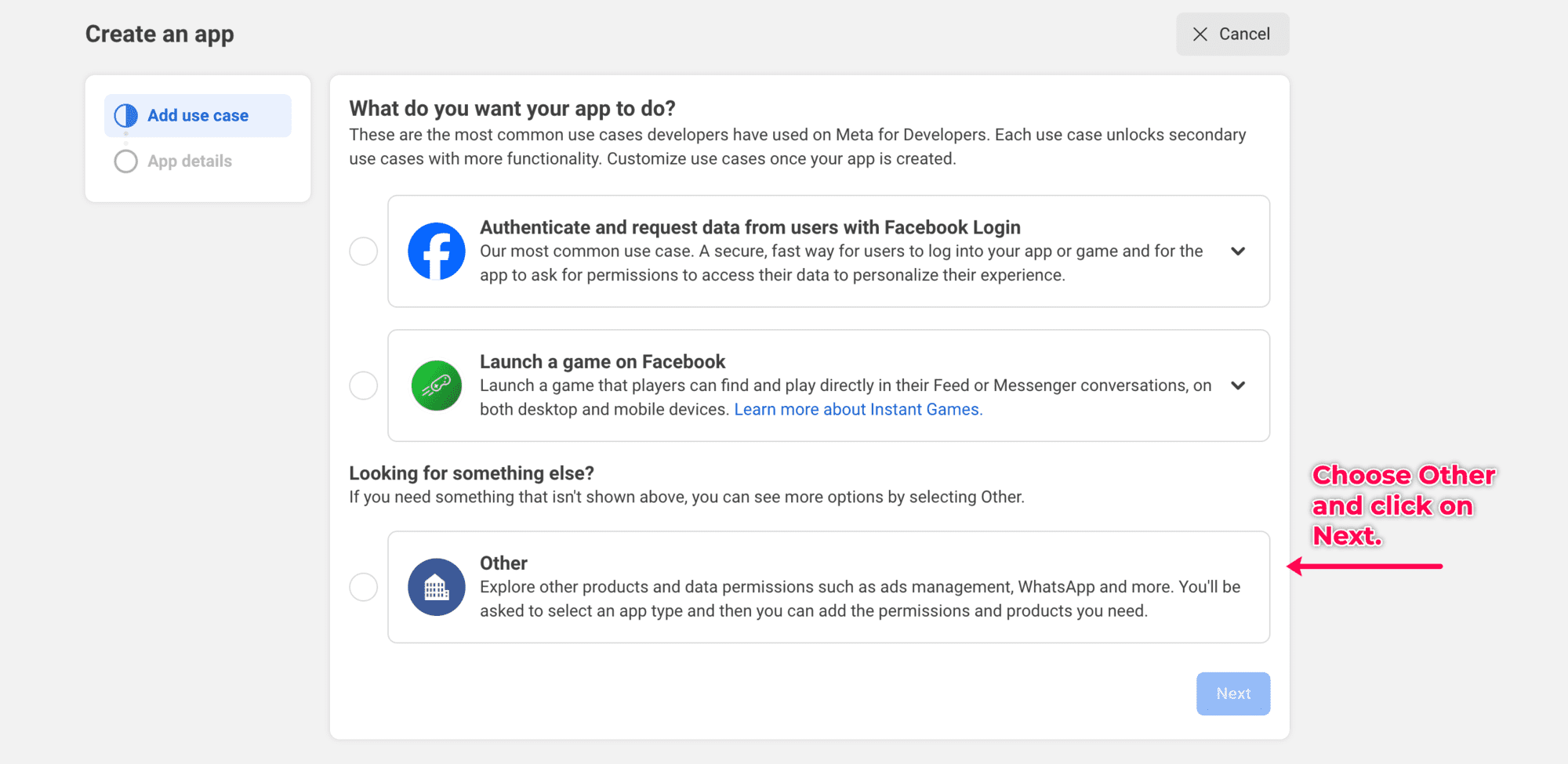Screen dimensions: 1568x764
Task: Click the green game controller icon
Action: [x=437, y=386]
